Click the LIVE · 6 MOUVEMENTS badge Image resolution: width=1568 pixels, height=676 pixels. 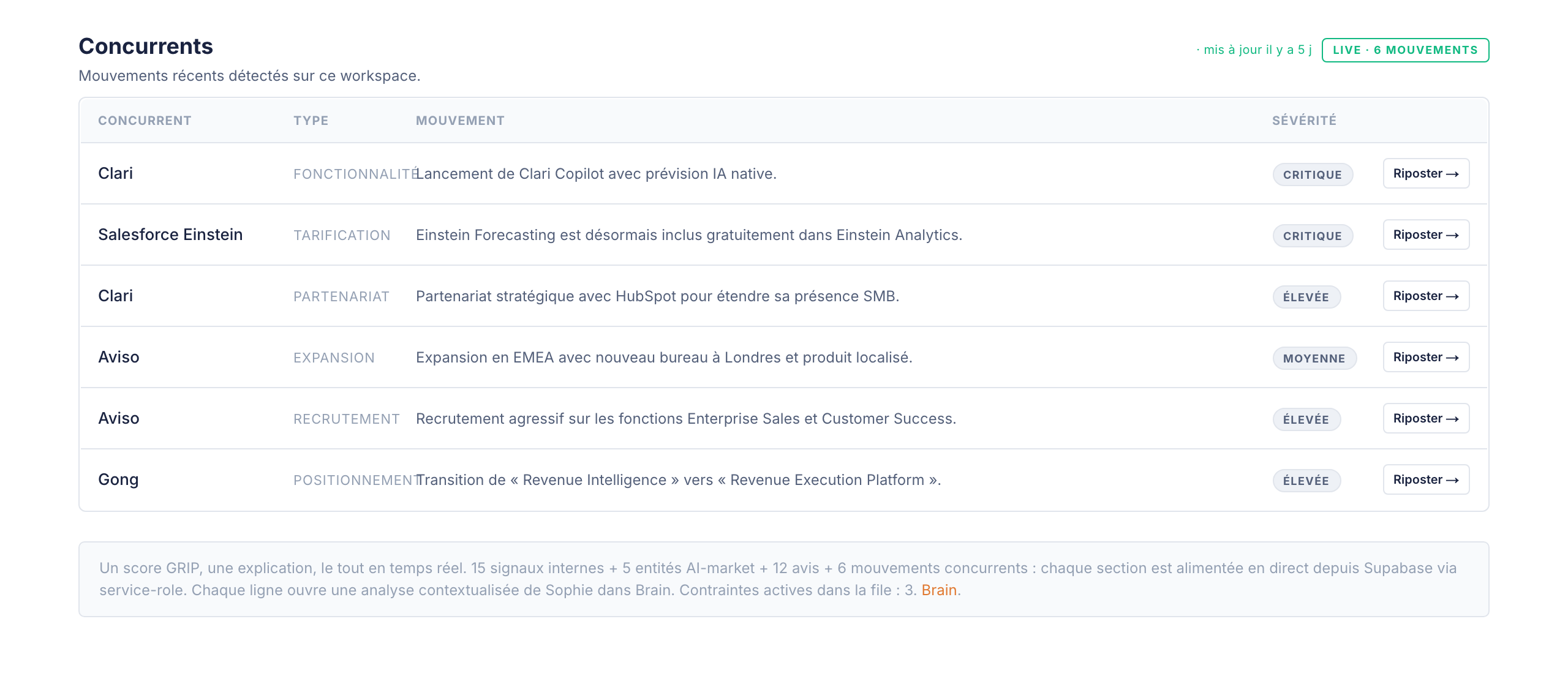click(1405, 50)
